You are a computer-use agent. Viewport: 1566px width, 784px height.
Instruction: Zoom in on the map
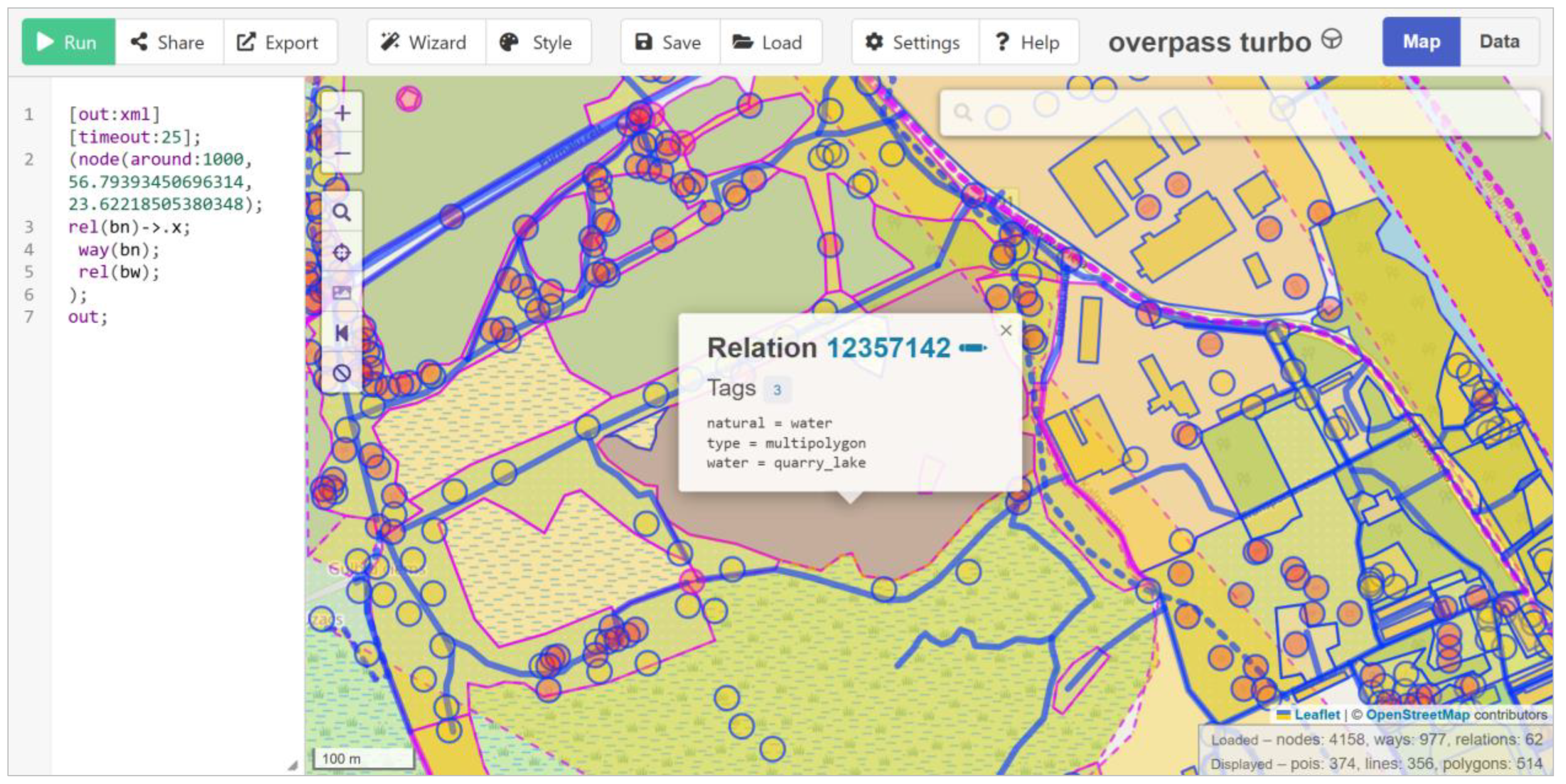click(x=342, y=113)
